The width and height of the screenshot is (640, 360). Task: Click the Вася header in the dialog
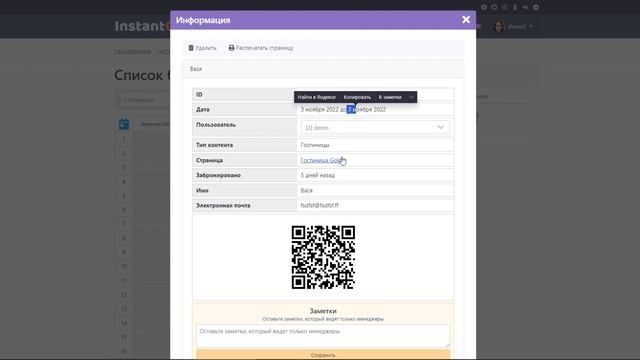[196, 69]
